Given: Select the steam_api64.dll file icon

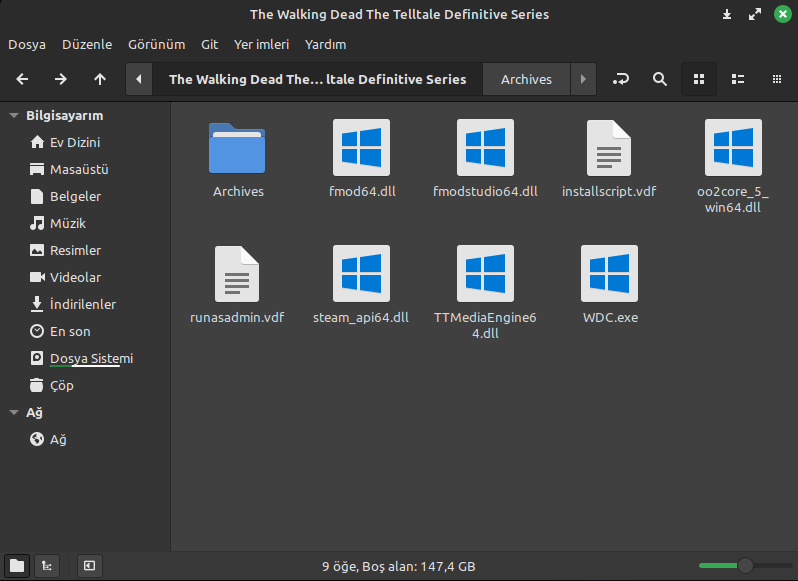Looking at the screenshot, I should [361, 274].
